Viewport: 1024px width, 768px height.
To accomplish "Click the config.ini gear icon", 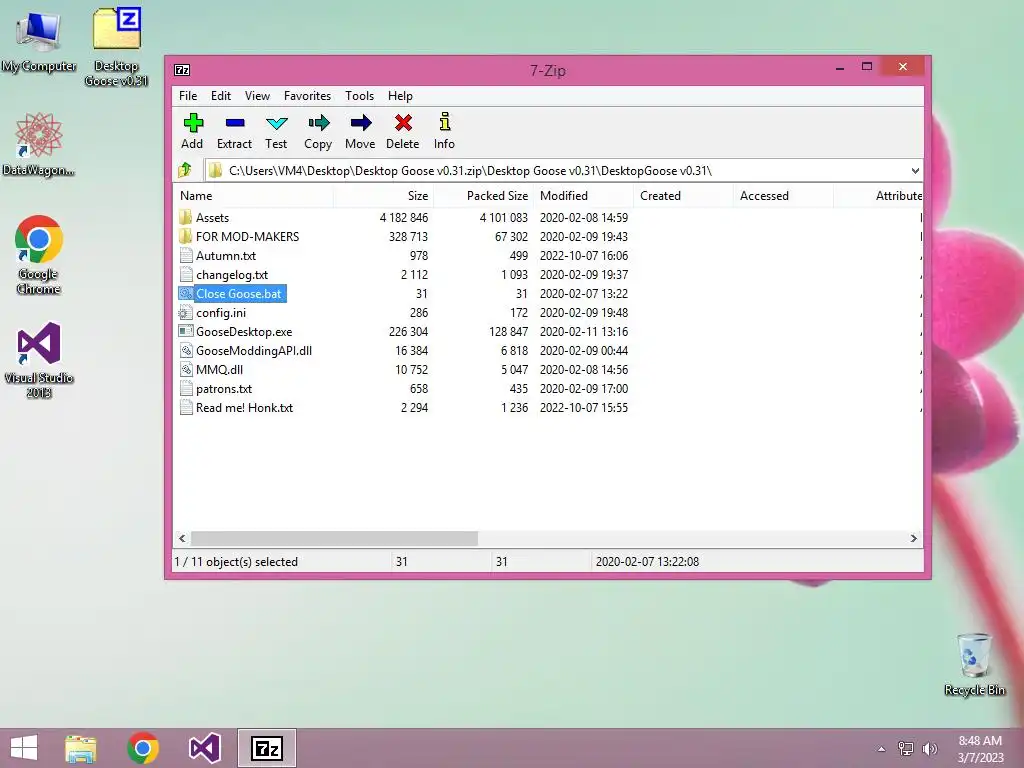I will coord(185,313).
